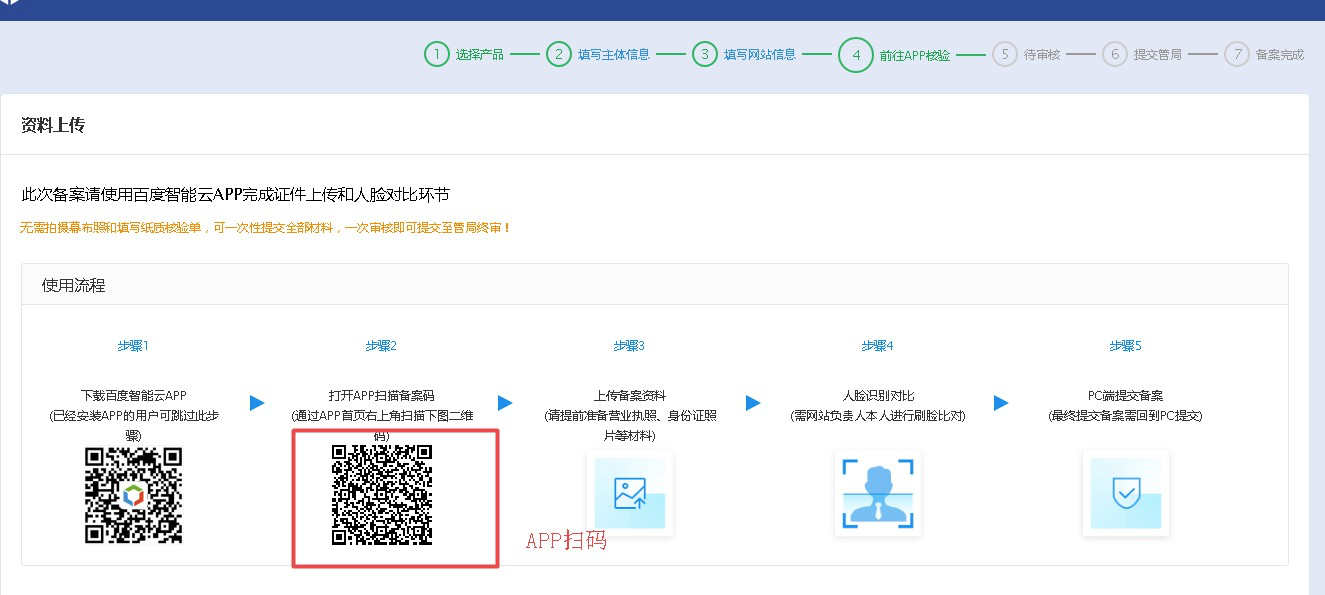The height and width of the screenshot is (595, 1325).
Task: Click the text PC端提交备案
Action: pyautogui.click(x=1125, y=396)
